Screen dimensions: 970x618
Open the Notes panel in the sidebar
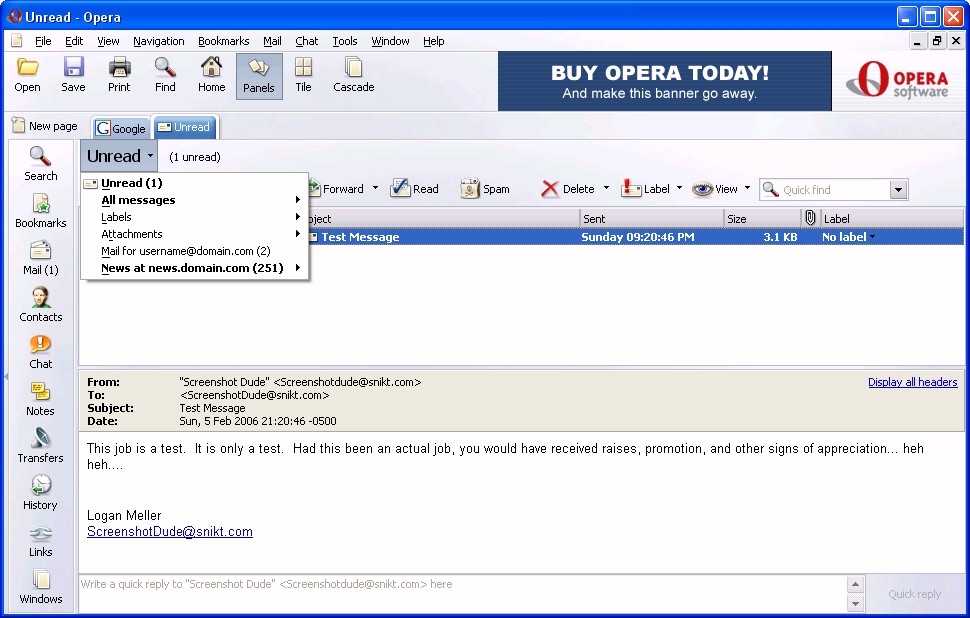40,398
